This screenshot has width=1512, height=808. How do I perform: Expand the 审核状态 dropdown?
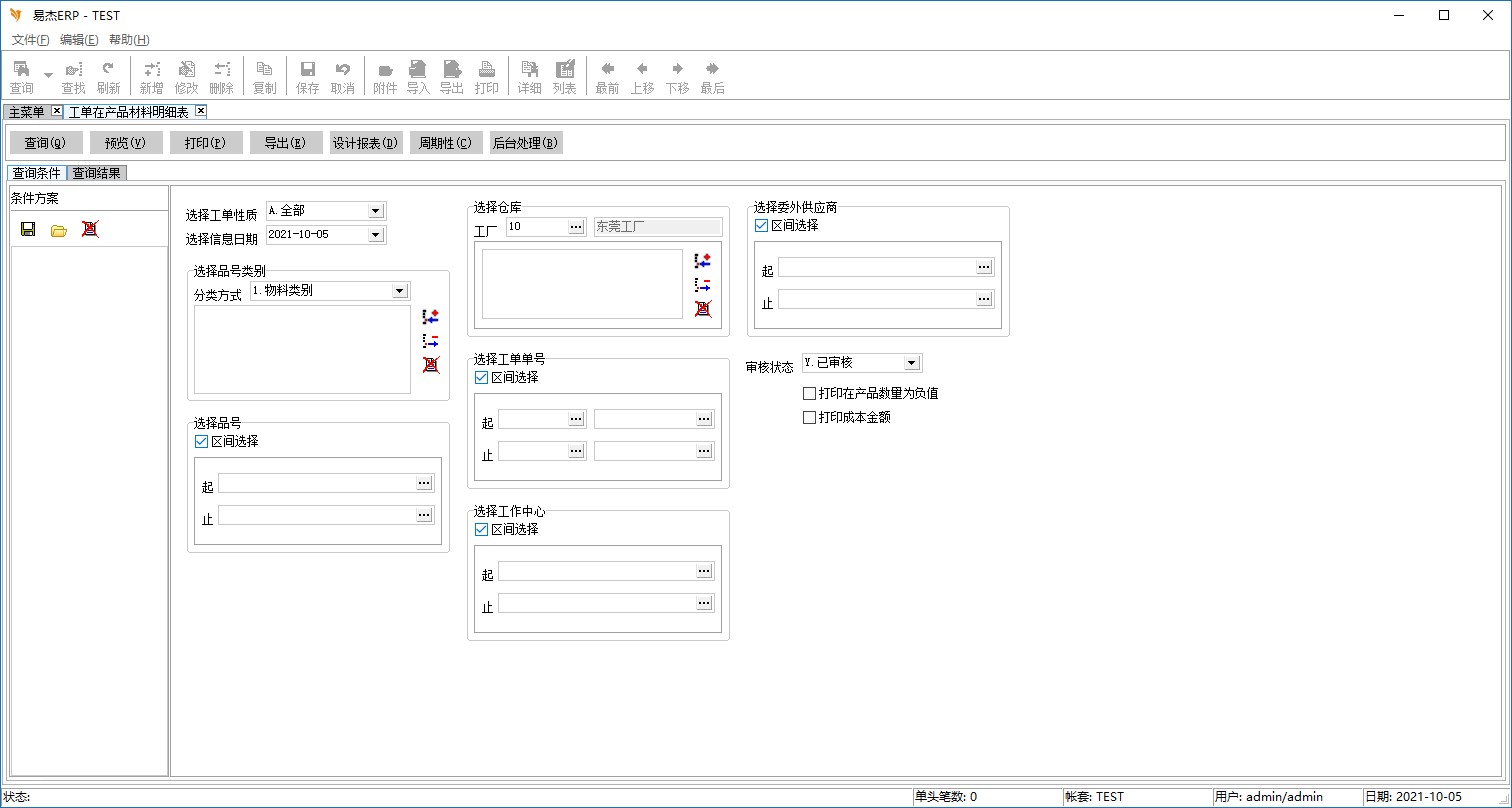click(911, 363)
